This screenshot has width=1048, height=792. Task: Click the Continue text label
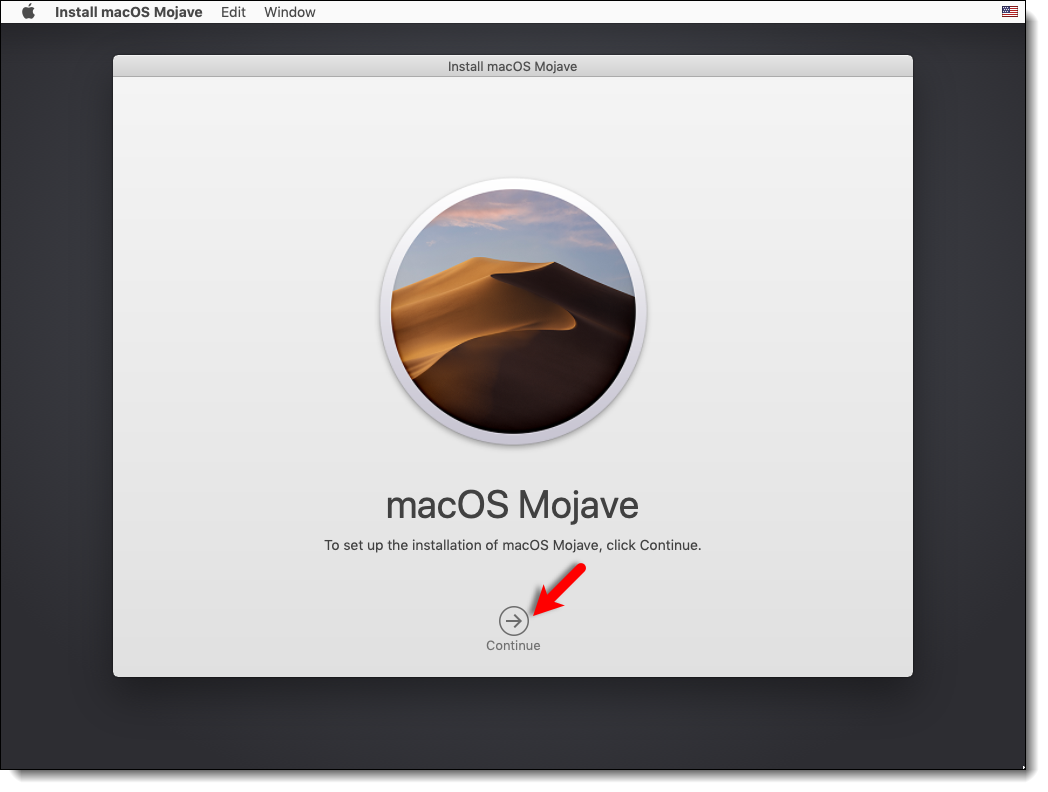click(513, 646)
